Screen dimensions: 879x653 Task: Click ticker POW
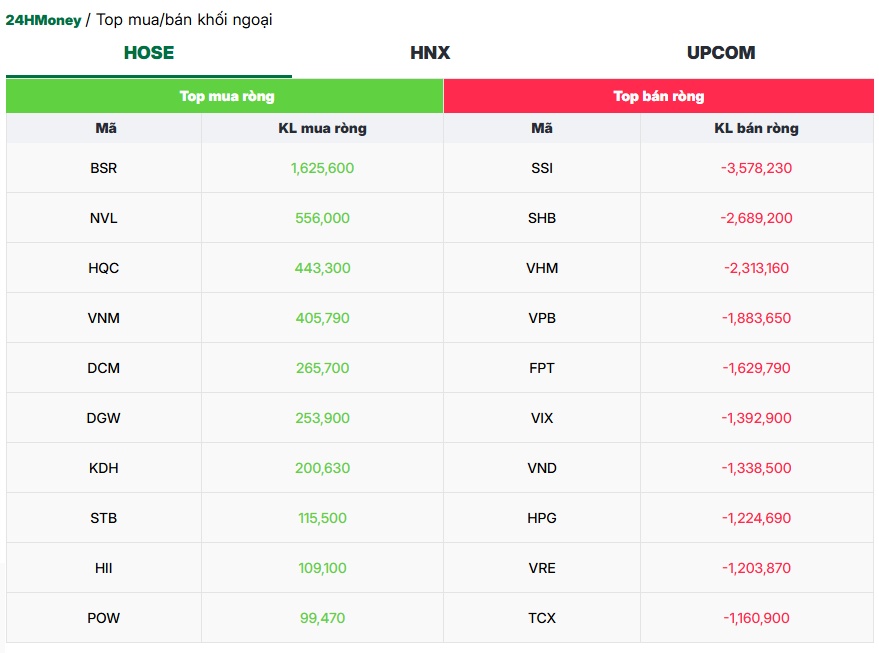(x=104, y=618)
